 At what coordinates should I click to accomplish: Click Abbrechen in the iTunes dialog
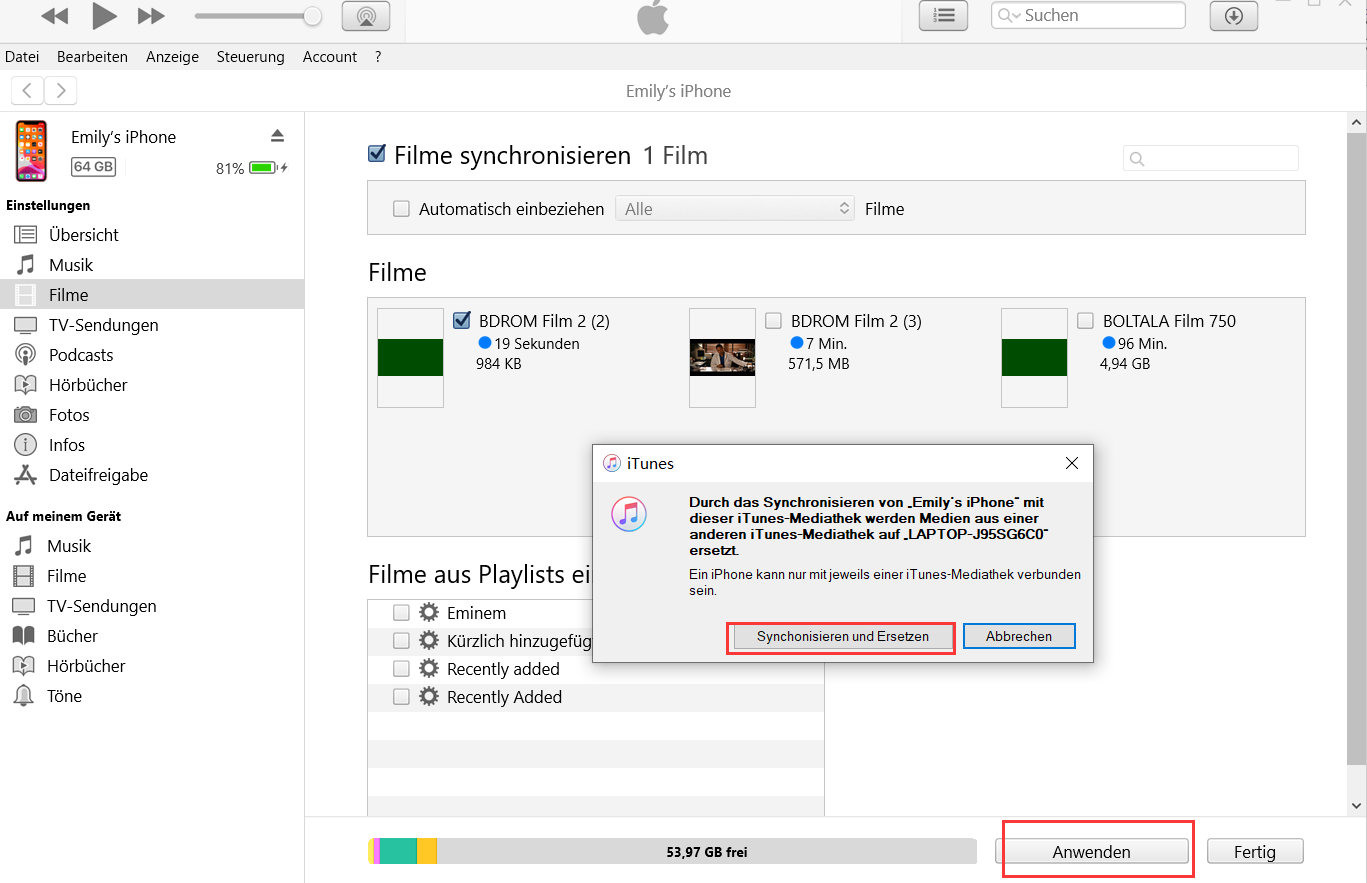[x=1019, y=636]
